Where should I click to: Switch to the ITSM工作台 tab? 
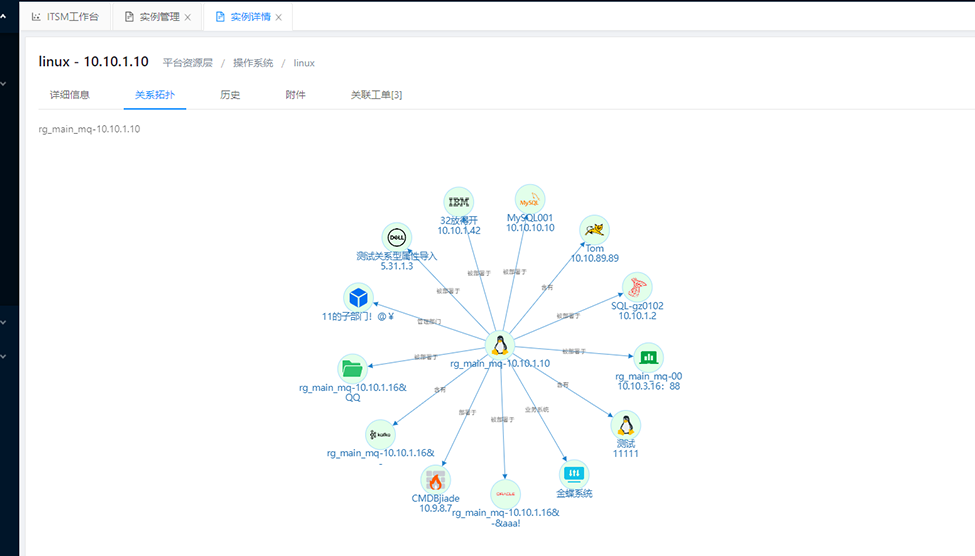pyautogui.click(x=66, y=17)
